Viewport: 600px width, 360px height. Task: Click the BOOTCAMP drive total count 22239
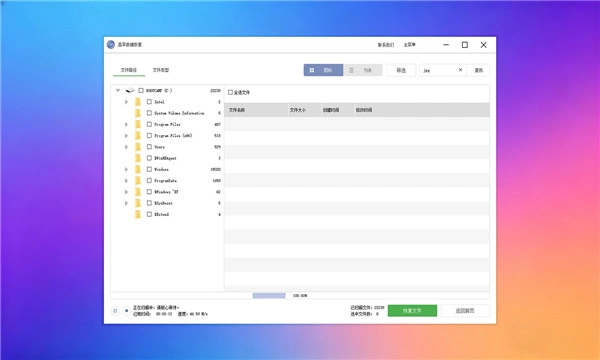click(215, 91)
